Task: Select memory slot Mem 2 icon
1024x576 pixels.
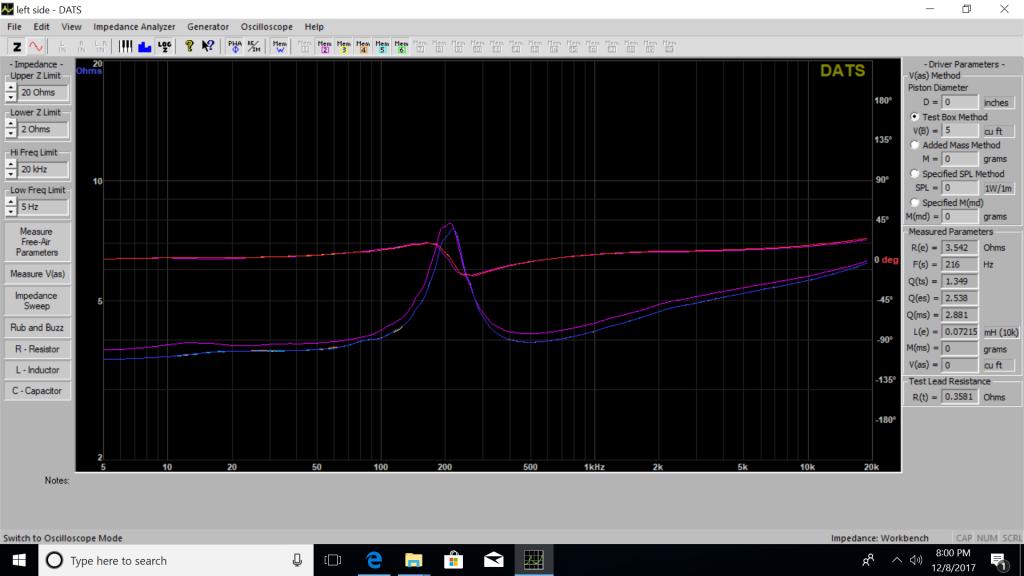Action: [x=325, y=46]
